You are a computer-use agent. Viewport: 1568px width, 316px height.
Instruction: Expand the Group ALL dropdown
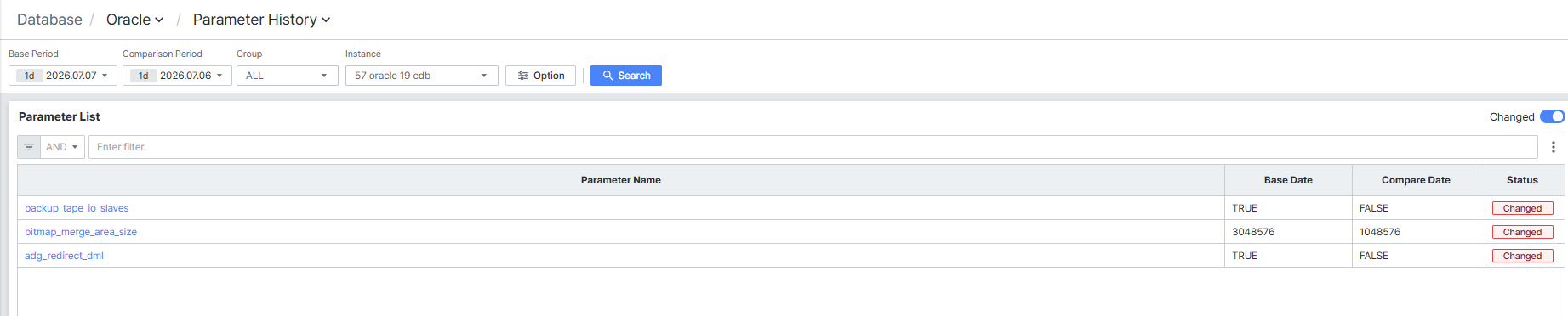point(288,76)
